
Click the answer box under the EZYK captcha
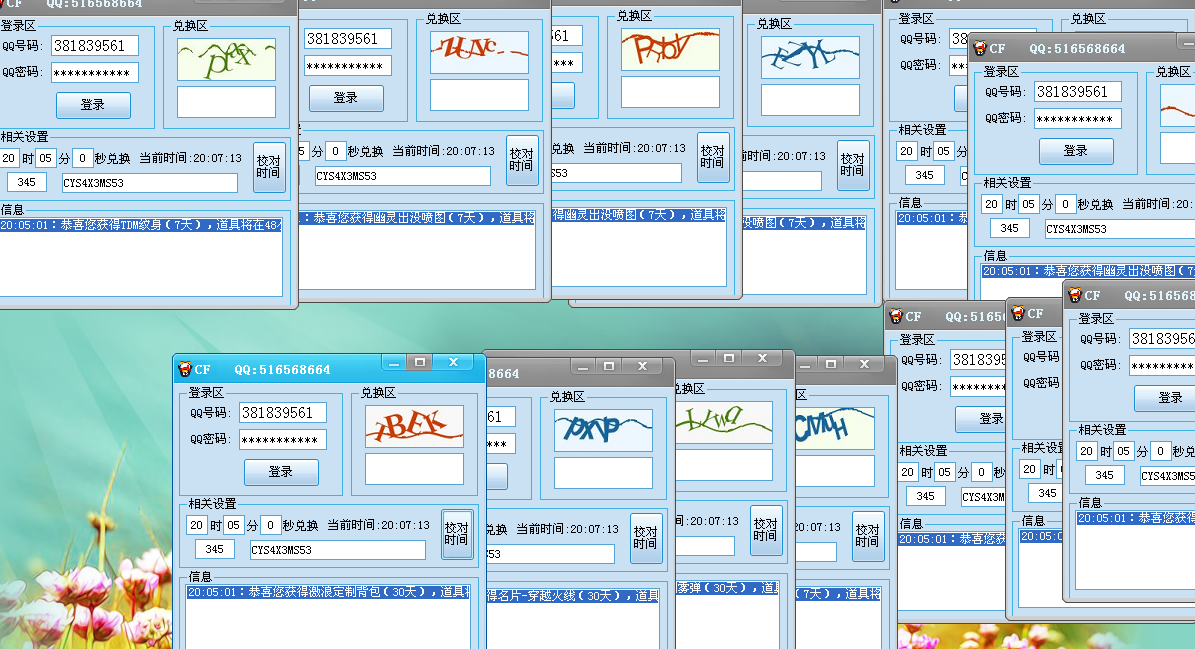(x=810, y=100)
